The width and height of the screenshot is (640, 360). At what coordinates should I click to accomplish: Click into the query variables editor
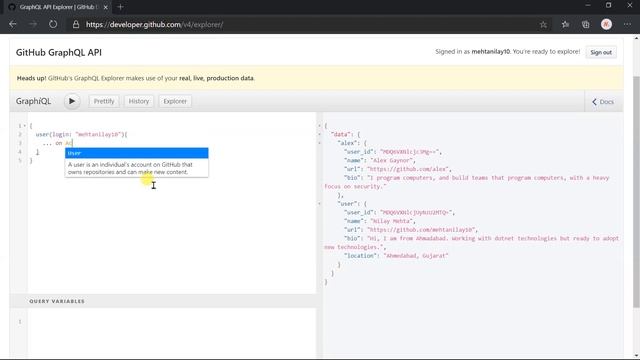(x=171, y=333)
